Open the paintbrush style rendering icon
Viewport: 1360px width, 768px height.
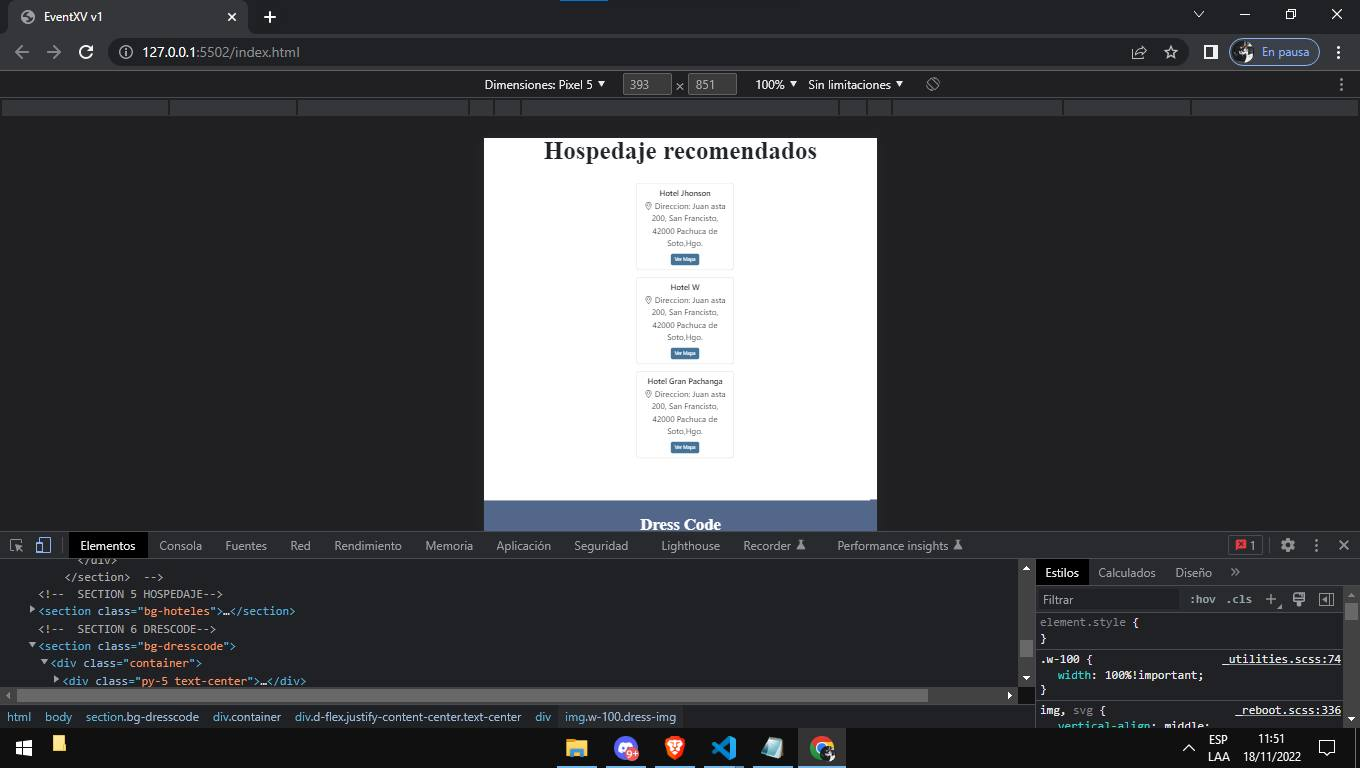[1299, 599]
